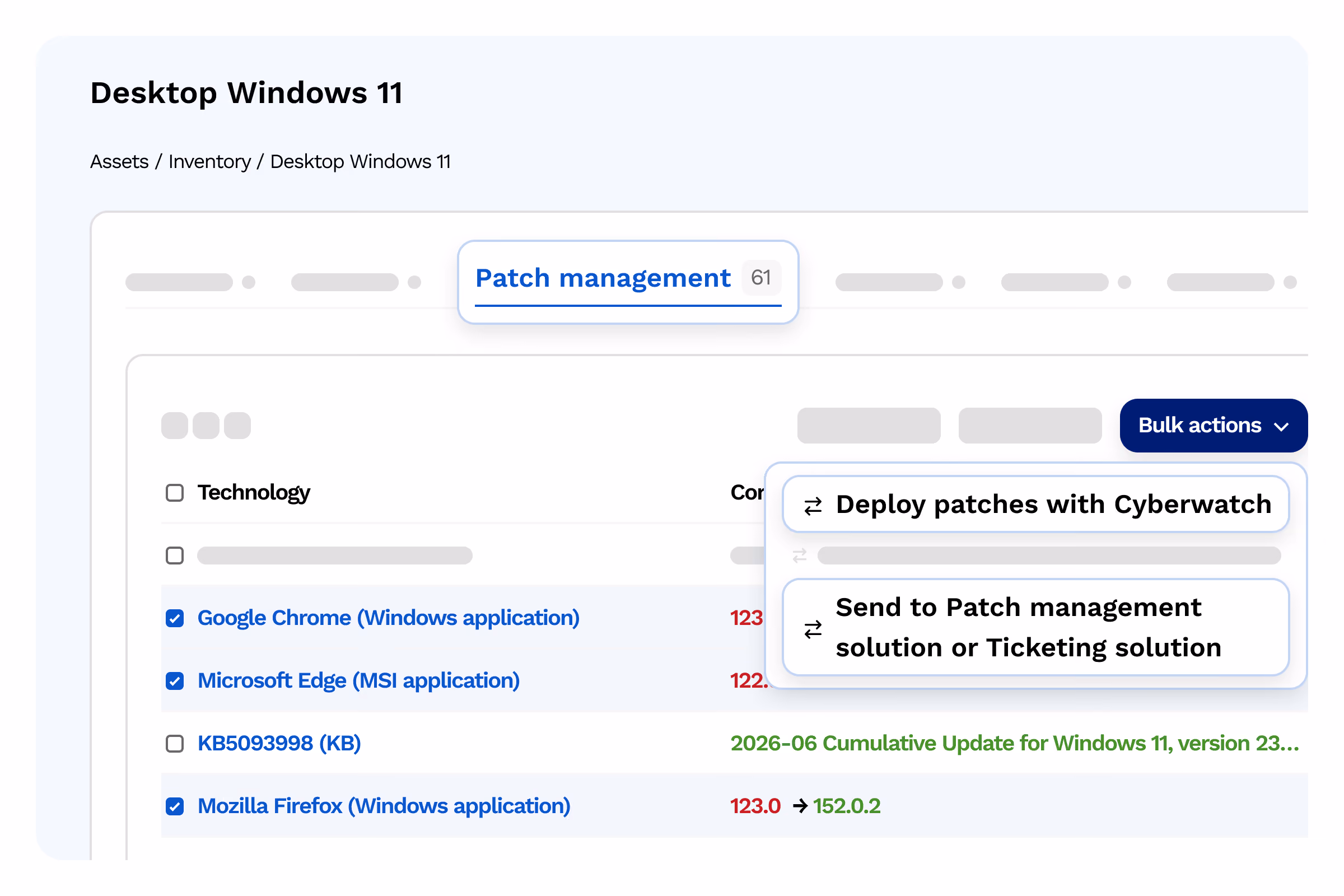Uncheck the Microsoft Edge row checkbox
1344x896 pixels.
tap(175, 681)
